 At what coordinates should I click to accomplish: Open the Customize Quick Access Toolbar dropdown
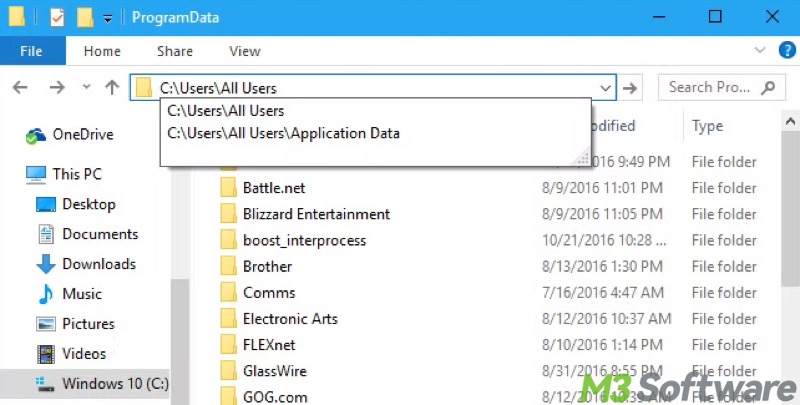point(108,18)
